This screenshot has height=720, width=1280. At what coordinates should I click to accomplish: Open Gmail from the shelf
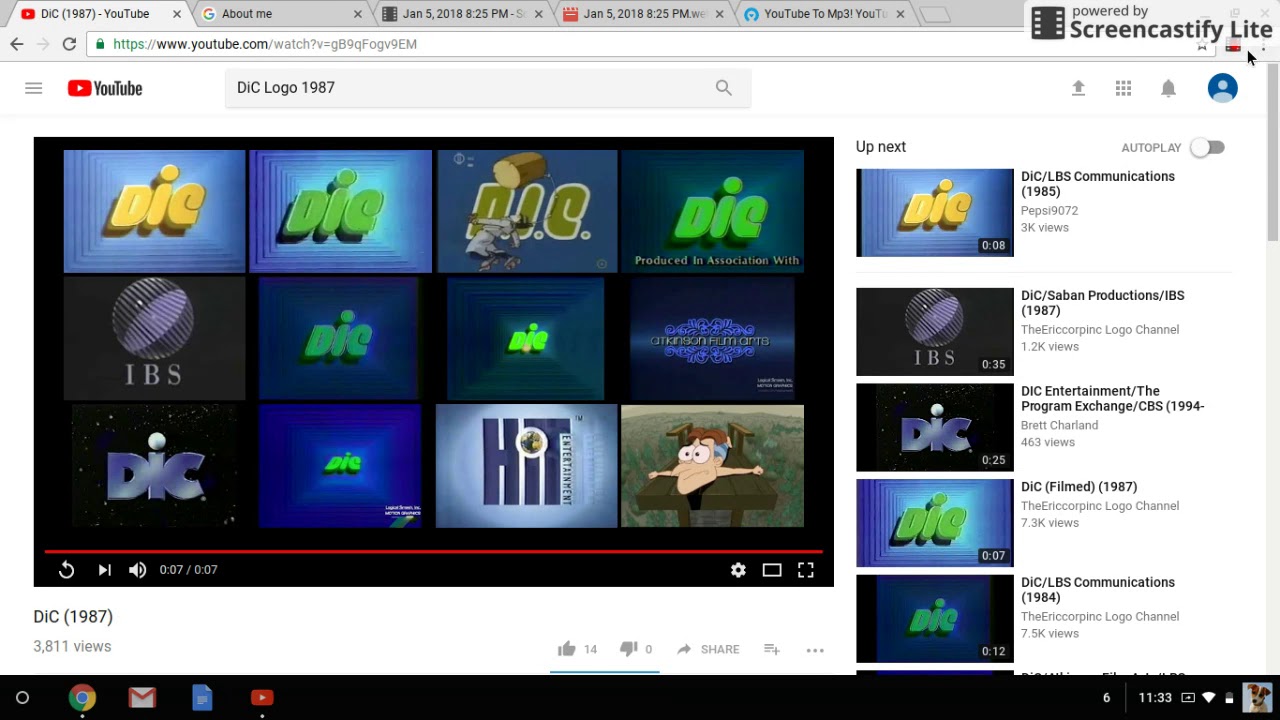tap(142, 697)
